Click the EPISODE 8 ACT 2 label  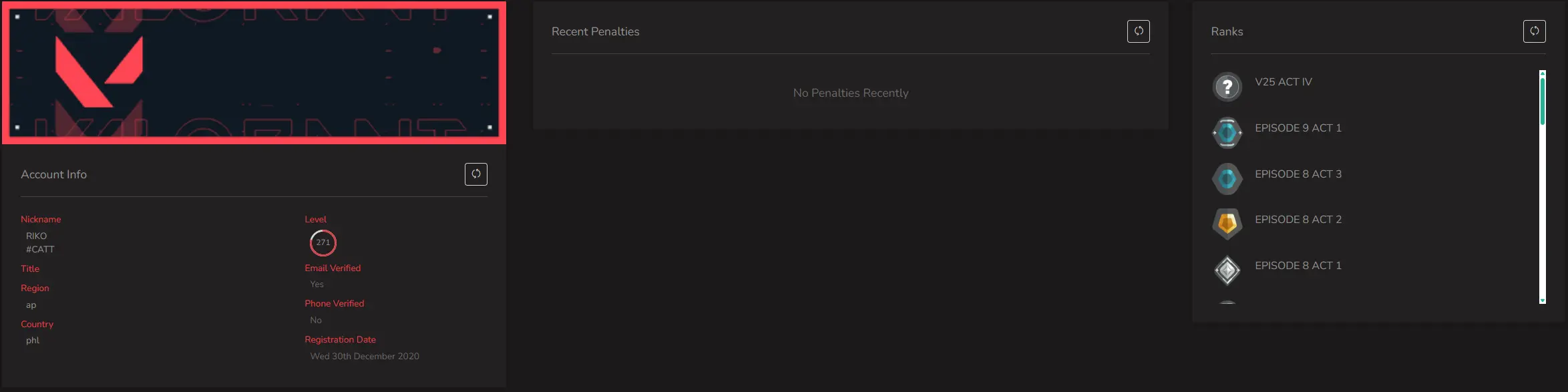pos(1298,220)
